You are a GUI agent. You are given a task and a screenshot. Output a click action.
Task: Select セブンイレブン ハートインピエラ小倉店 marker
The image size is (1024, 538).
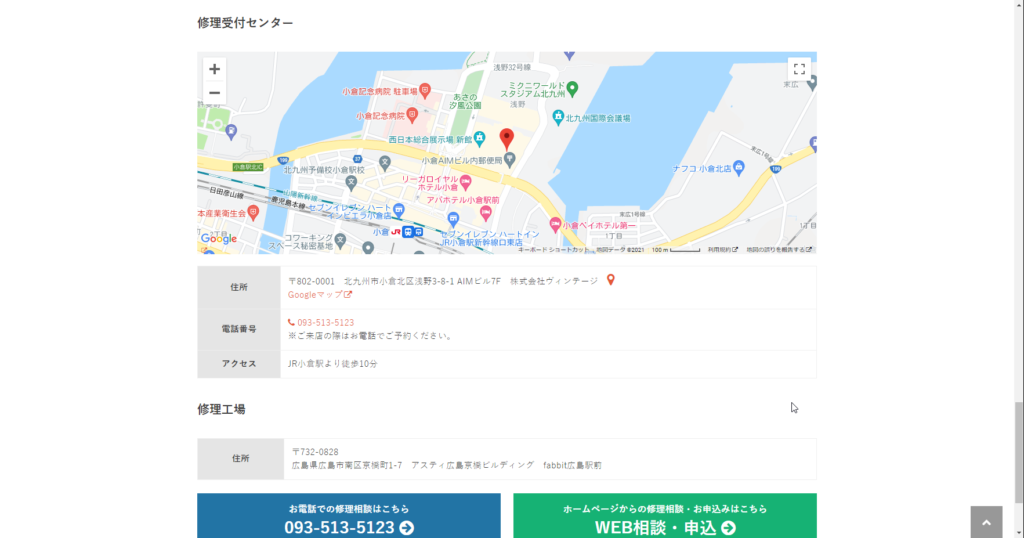click(398, 210)
